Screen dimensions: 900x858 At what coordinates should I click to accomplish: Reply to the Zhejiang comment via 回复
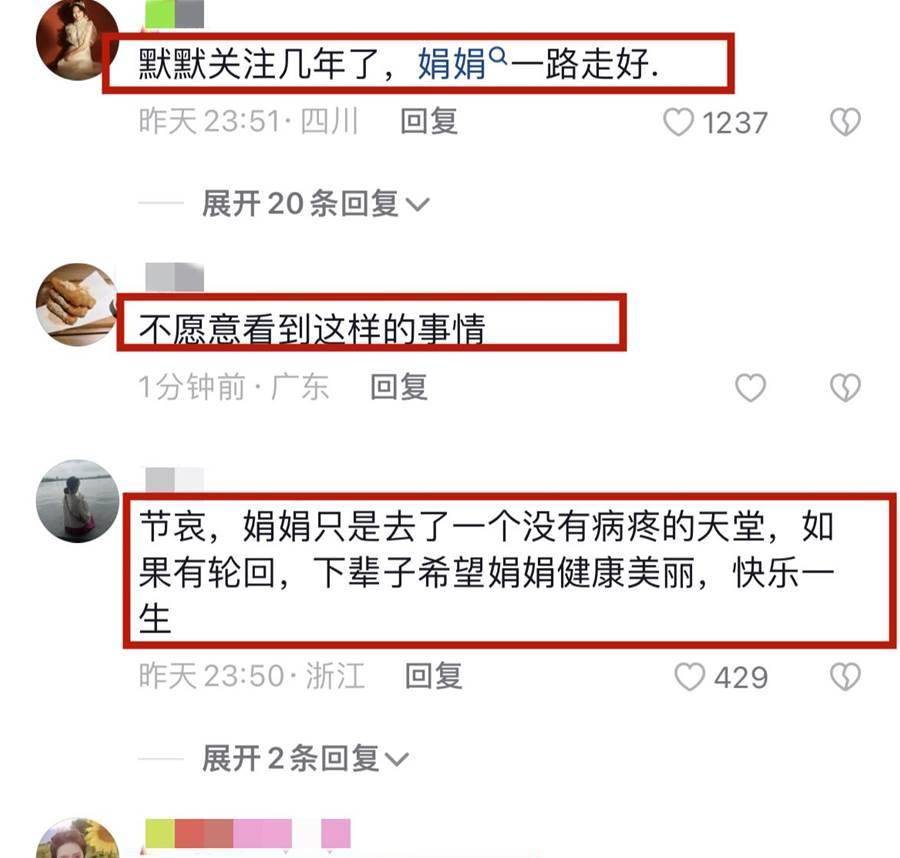(x=433, y=676)
